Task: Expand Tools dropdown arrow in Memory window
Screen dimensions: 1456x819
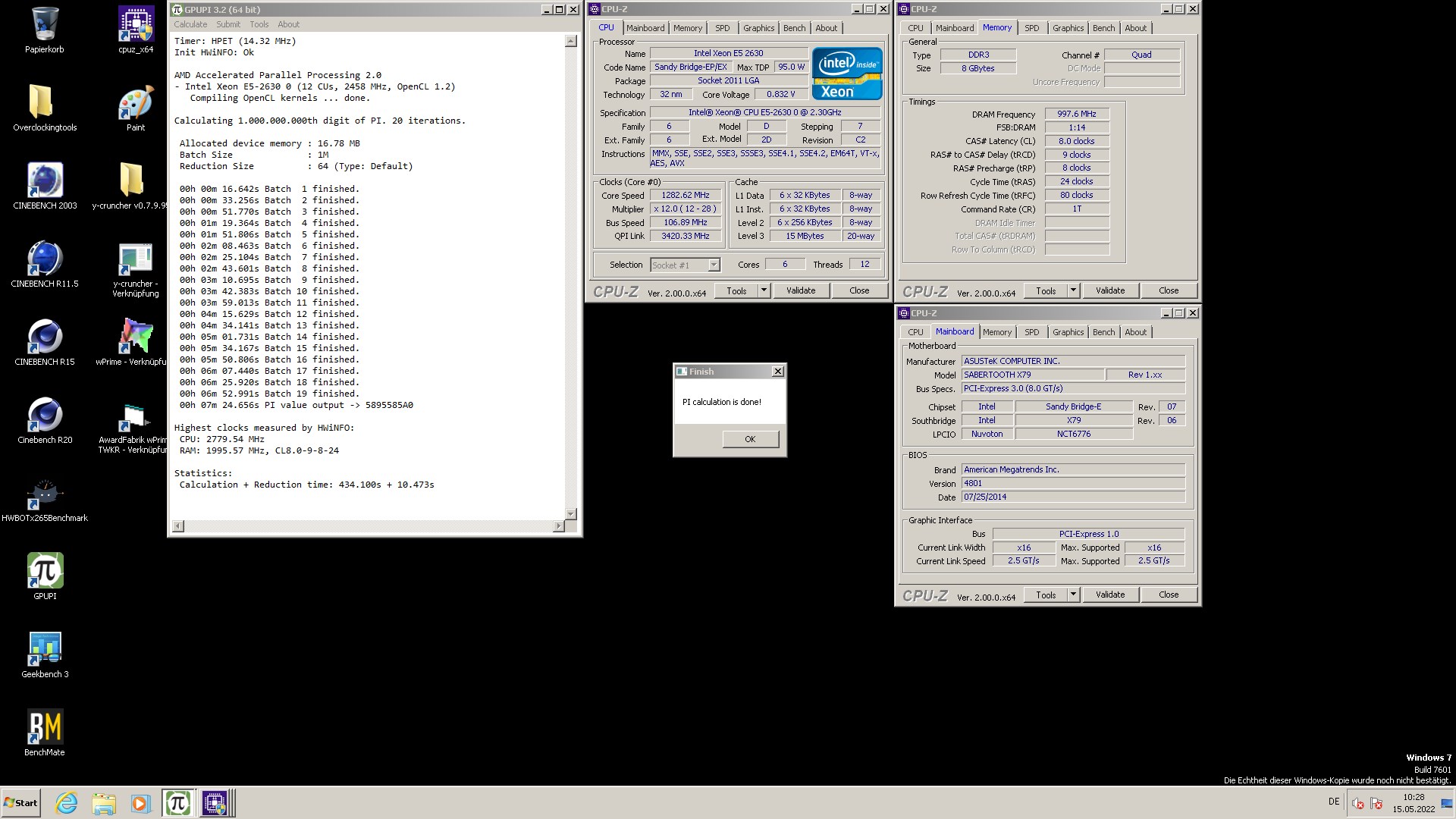Action: click(x=1073, y=290)
